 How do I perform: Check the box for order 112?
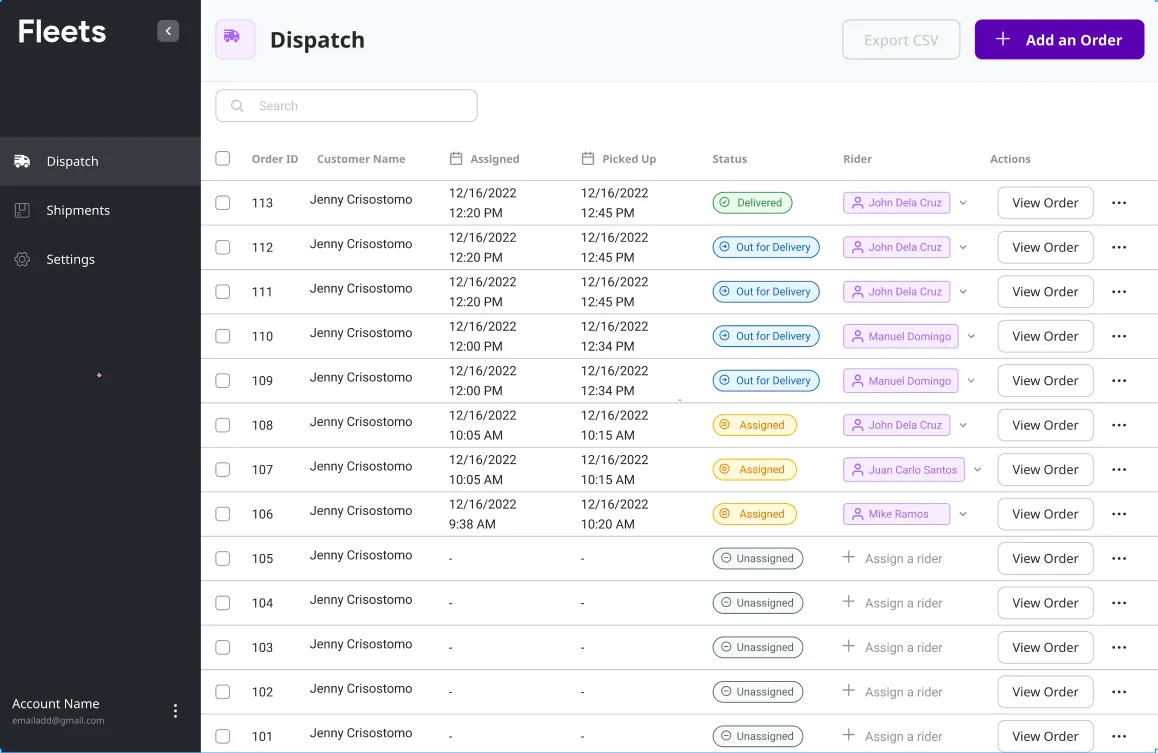(x=222, y=247)
